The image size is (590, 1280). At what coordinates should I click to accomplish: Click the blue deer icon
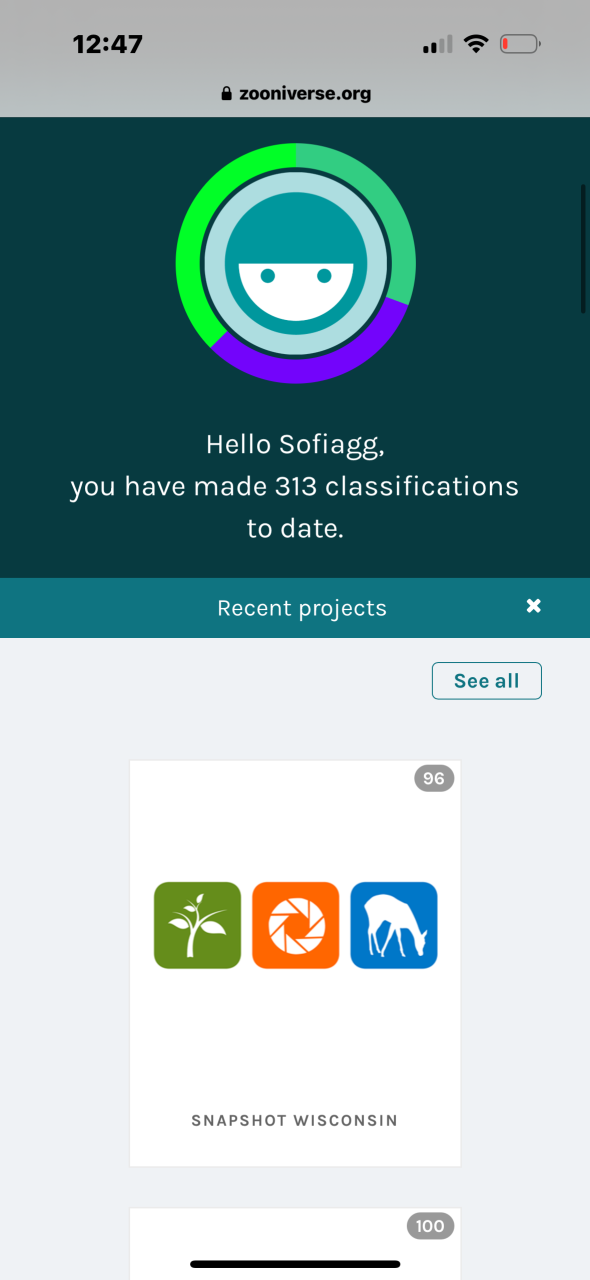pos(394,925)
